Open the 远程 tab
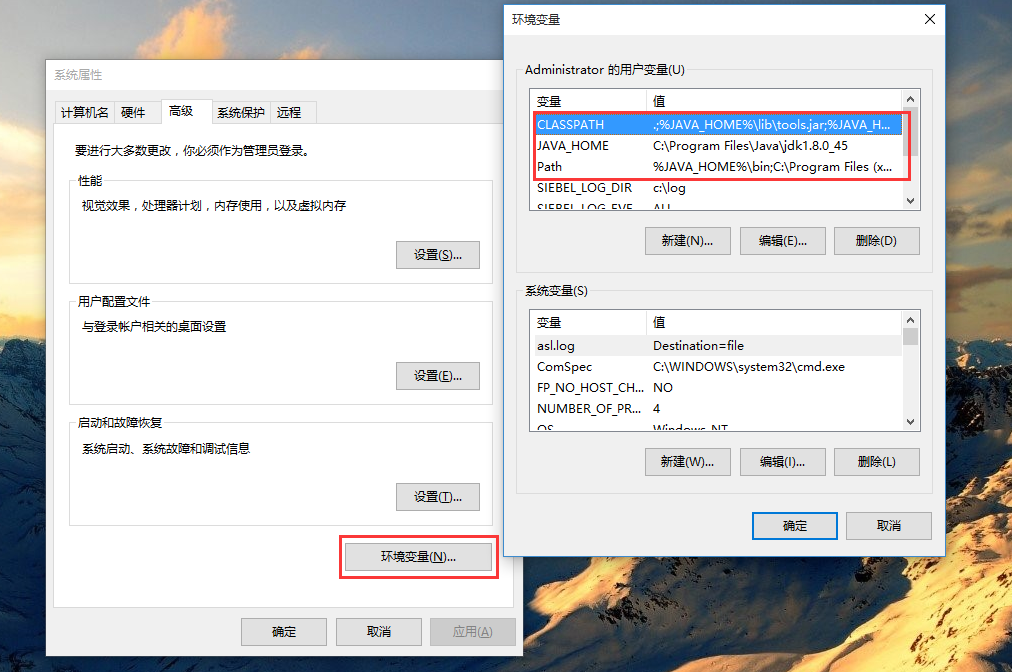Screen dimensions: 1012x672 289,112
